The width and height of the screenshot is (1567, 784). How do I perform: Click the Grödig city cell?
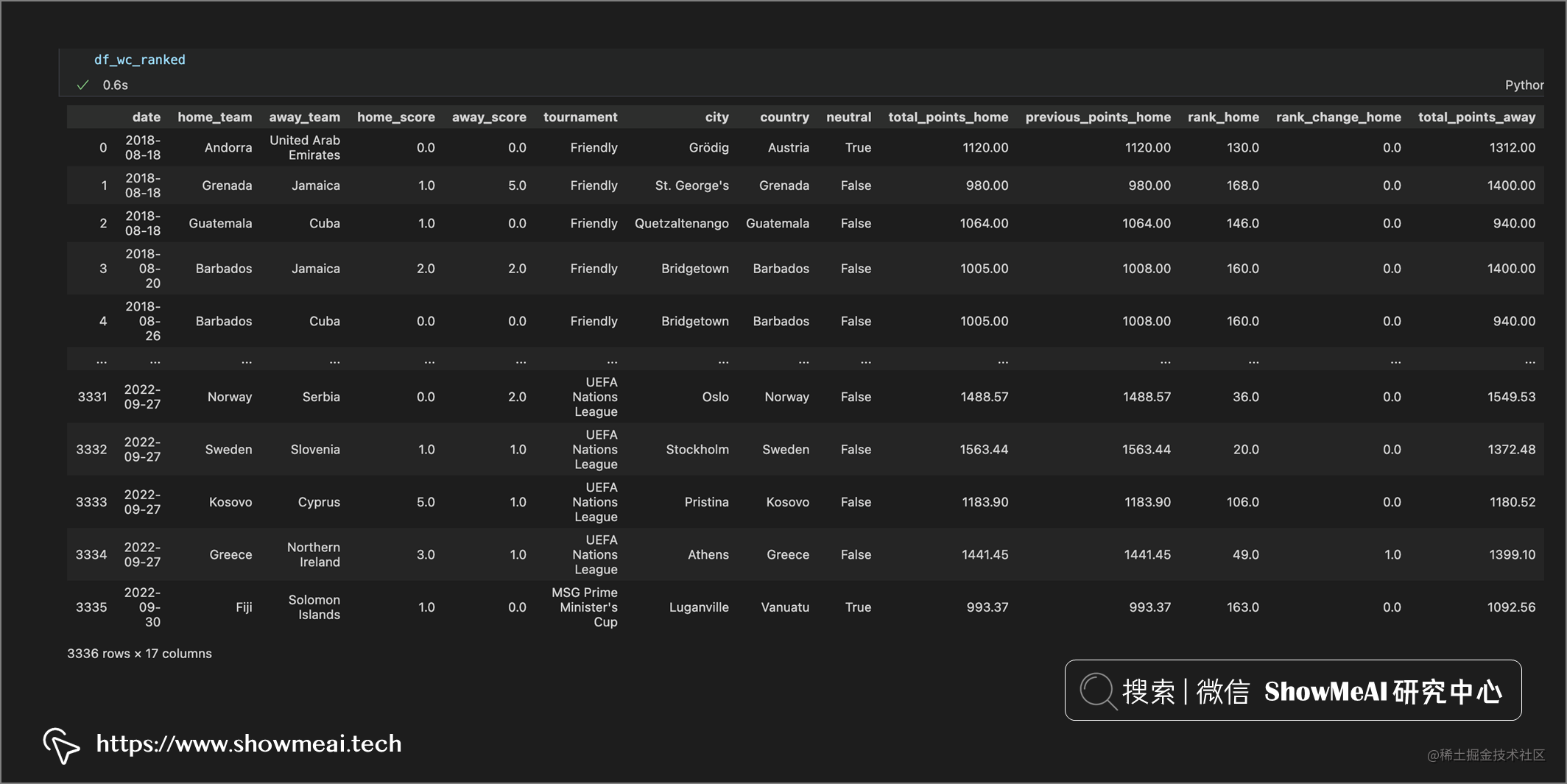click(709, 148)
